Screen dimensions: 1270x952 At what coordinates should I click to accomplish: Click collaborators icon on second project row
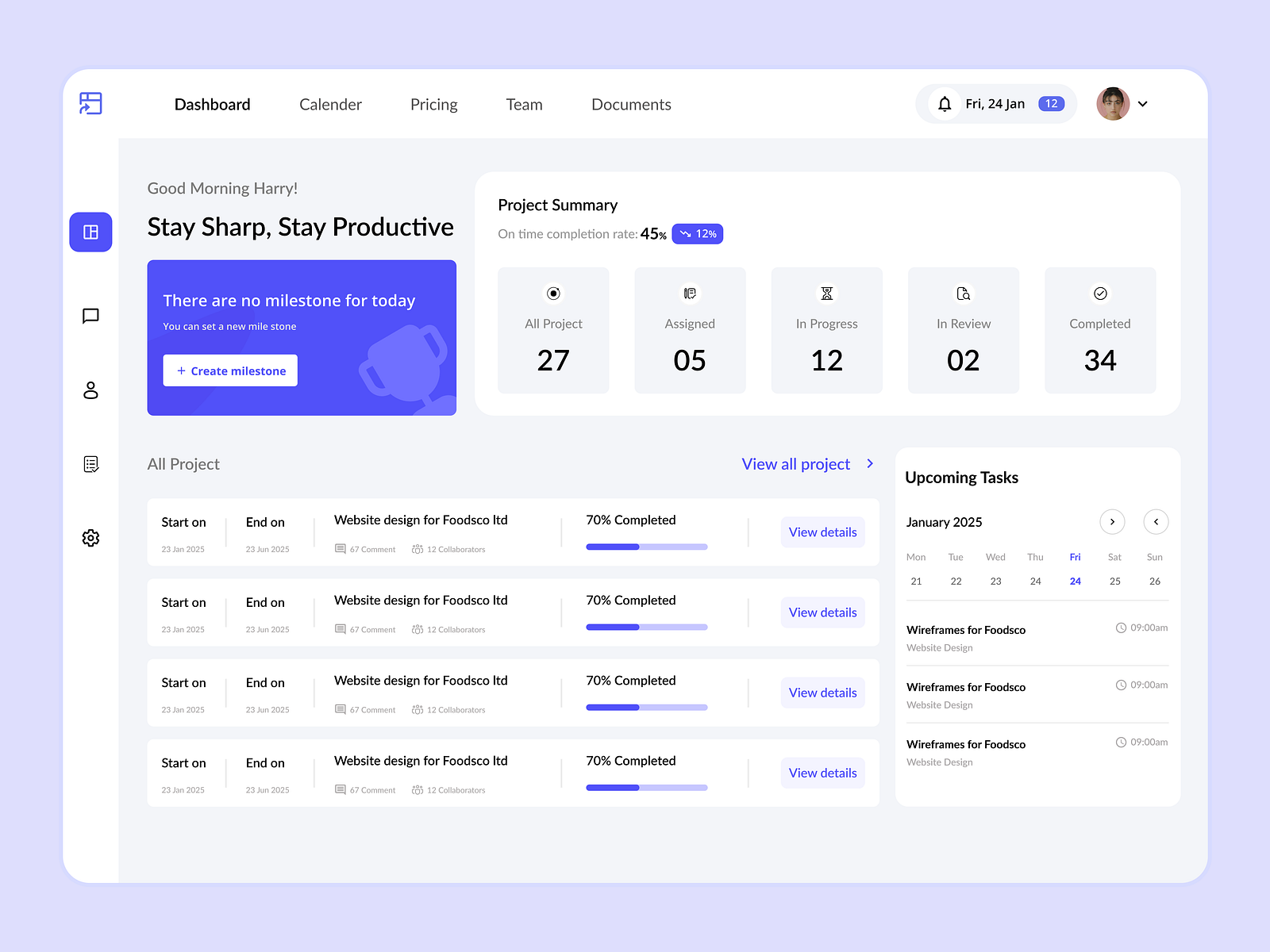coord(418,628)
